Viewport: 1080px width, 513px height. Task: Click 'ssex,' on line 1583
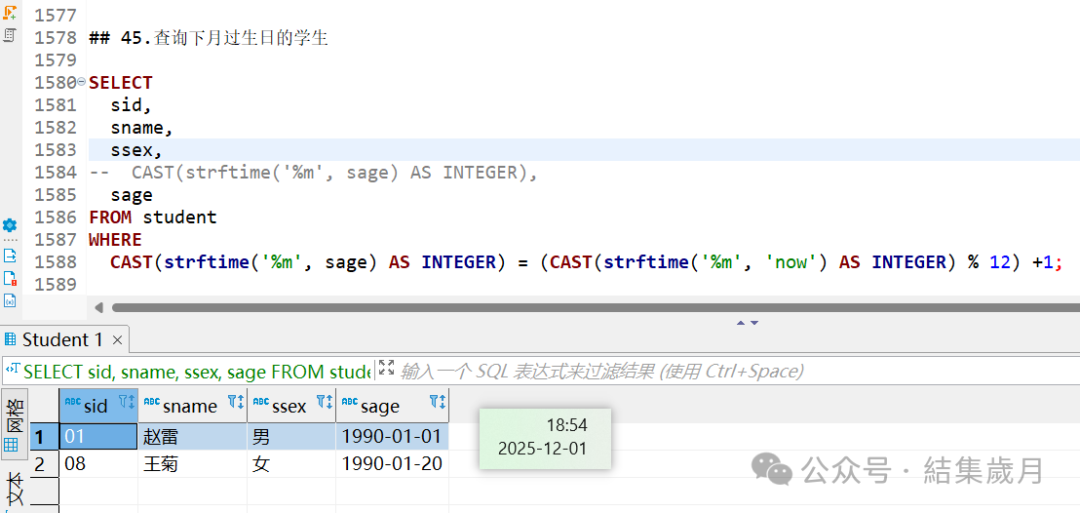pyautogui.click(x=136, y=150)
